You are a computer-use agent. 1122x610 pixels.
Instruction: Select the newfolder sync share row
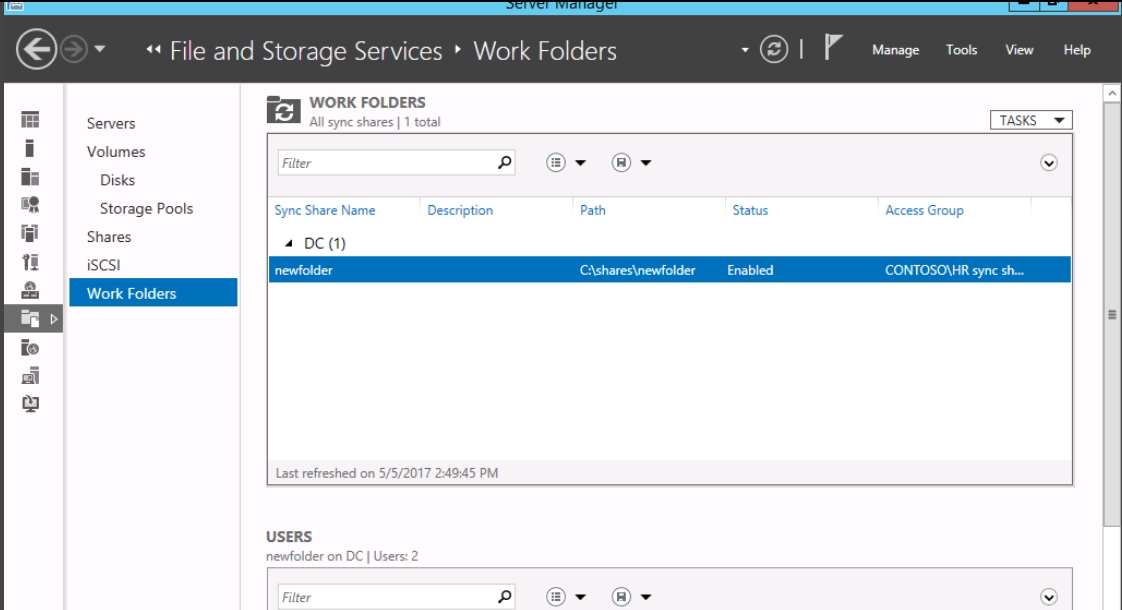click(x=670, y=270)
